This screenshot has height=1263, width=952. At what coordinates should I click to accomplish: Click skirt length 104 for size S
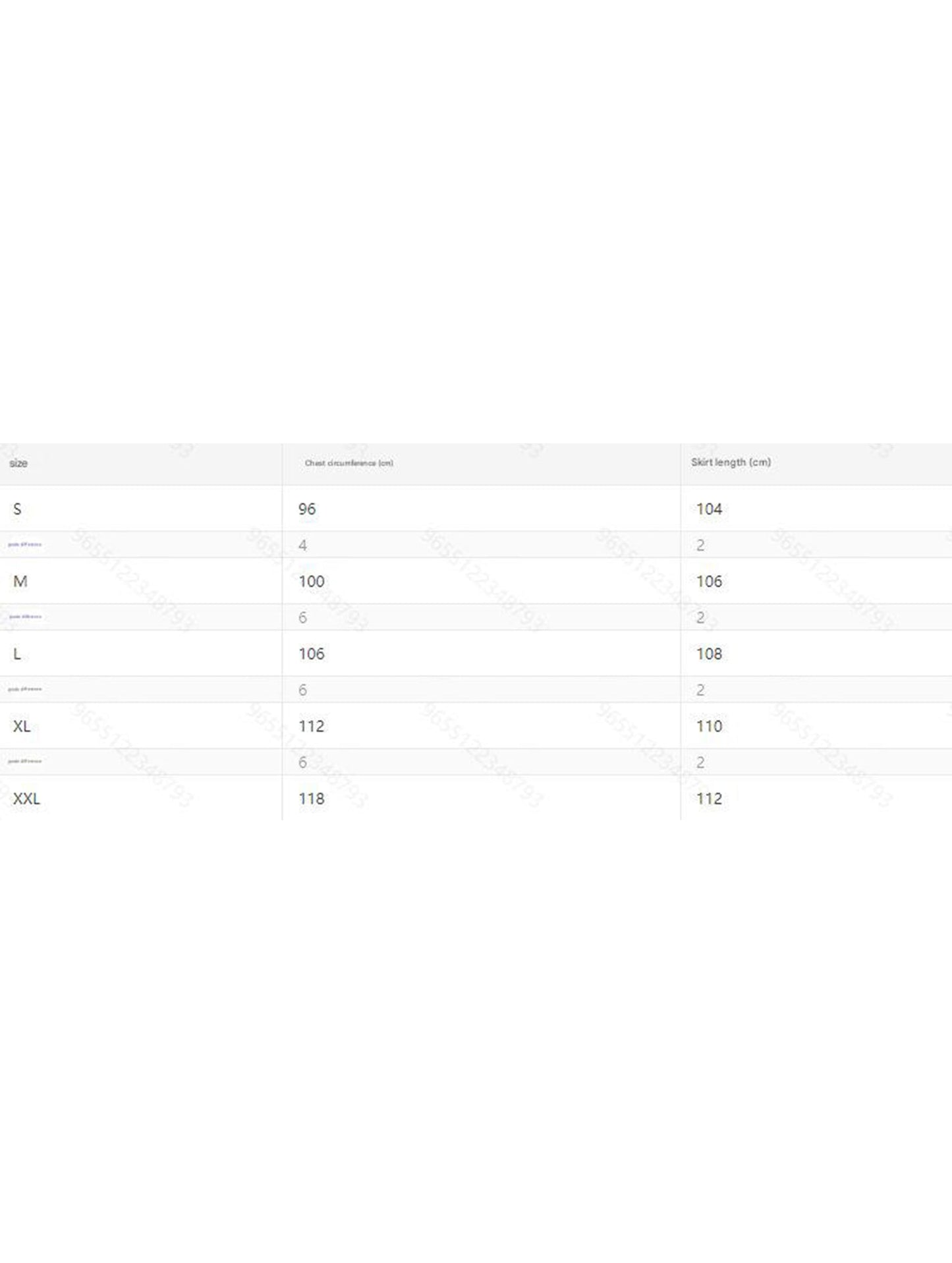[709, 509]
